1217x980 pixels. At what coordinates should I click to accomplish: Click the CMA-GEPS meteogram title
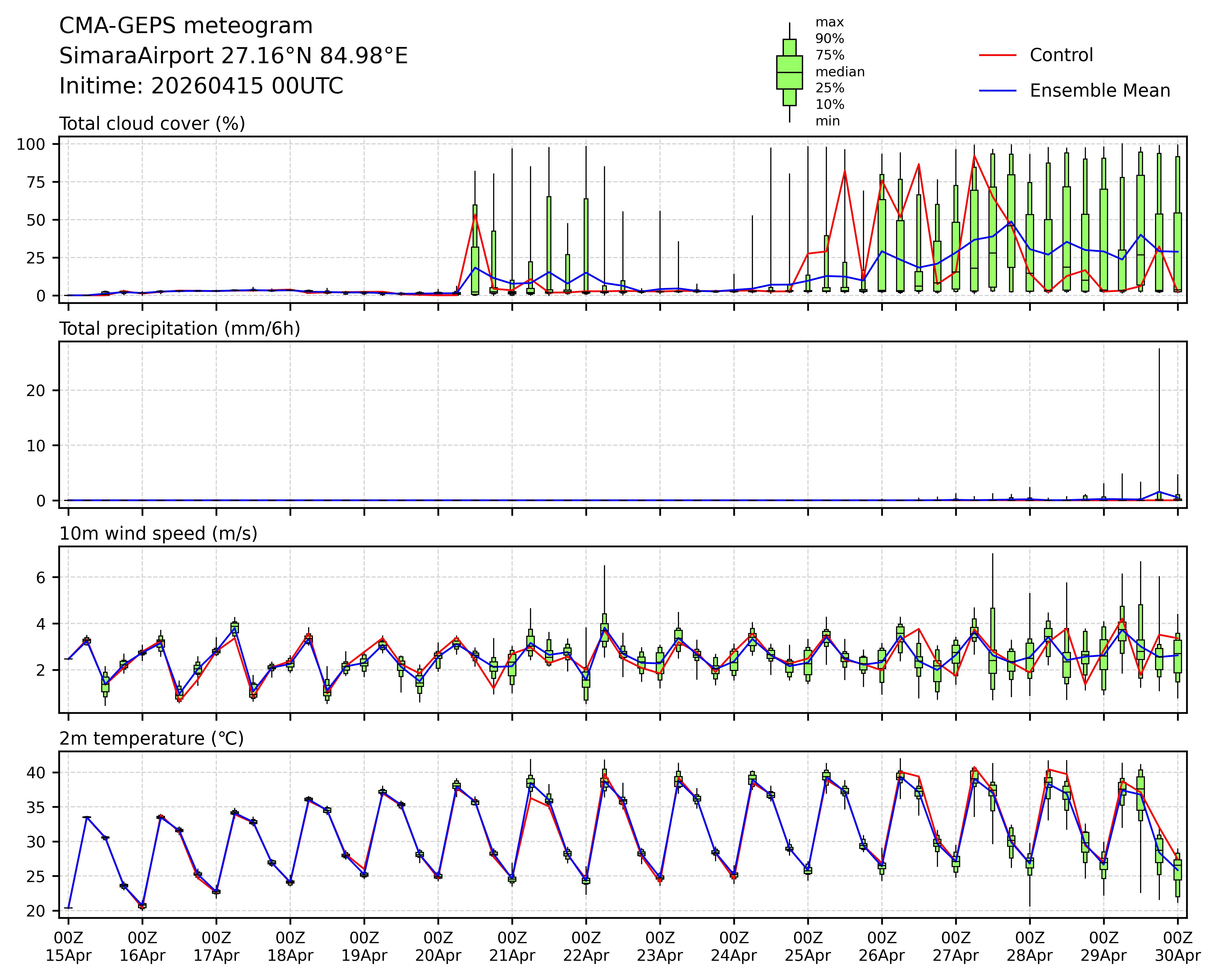(x=186, y=26)
